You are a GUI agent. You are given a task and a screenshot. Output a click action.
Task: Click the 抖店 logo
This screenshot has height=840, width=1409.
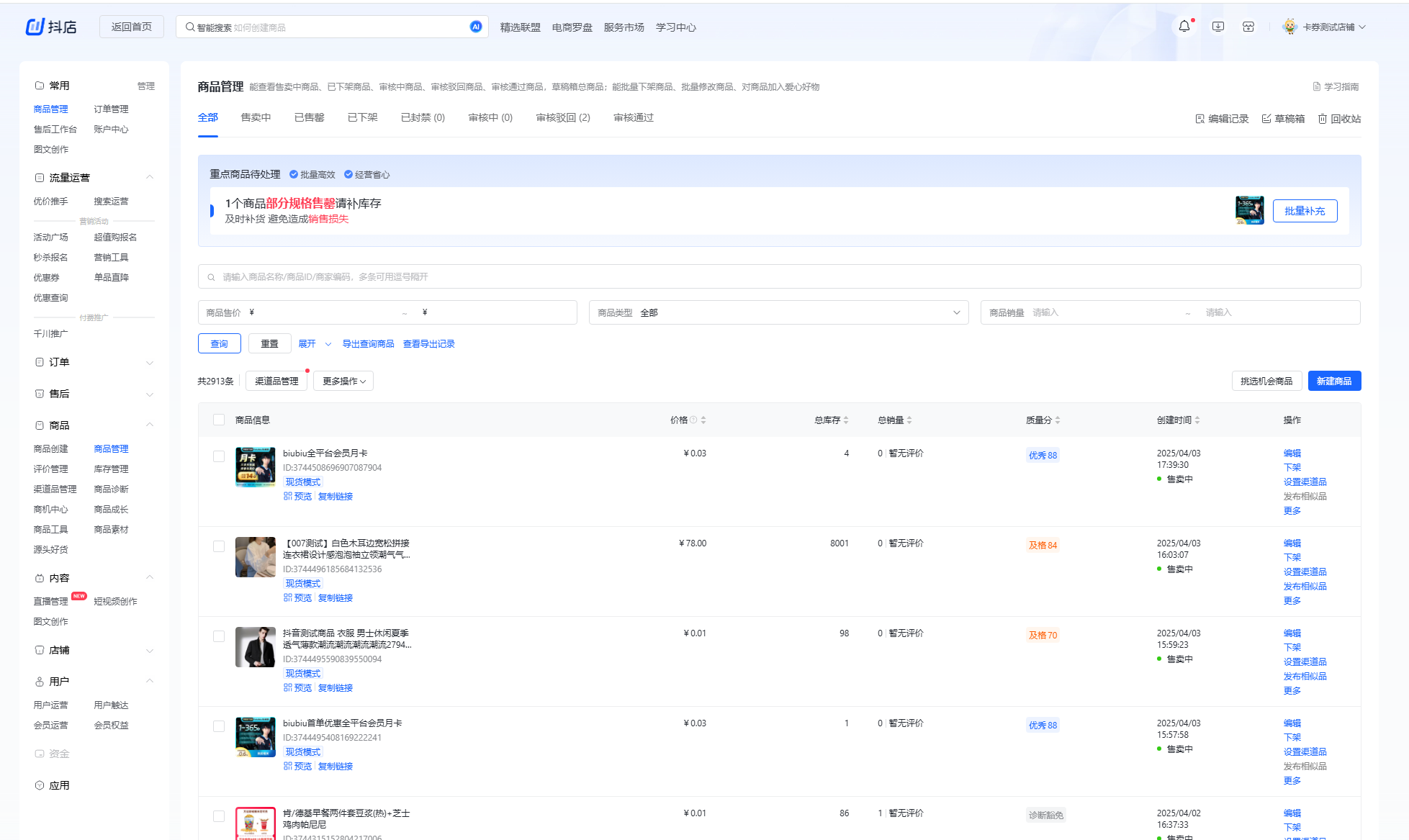pyautogui.click(x=51, y=27)
